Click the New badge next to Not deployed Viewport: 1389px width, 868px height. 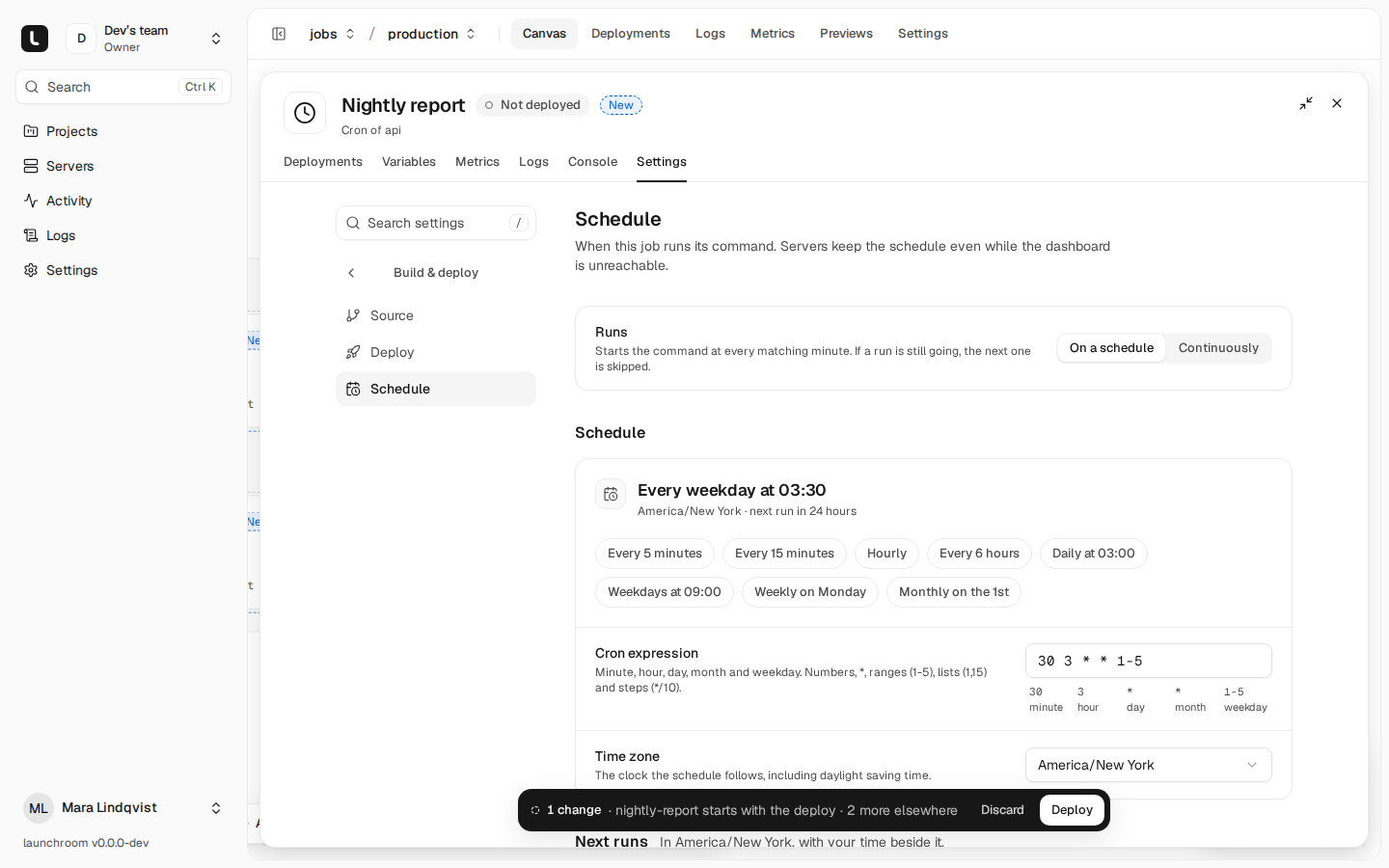point(621,105)
